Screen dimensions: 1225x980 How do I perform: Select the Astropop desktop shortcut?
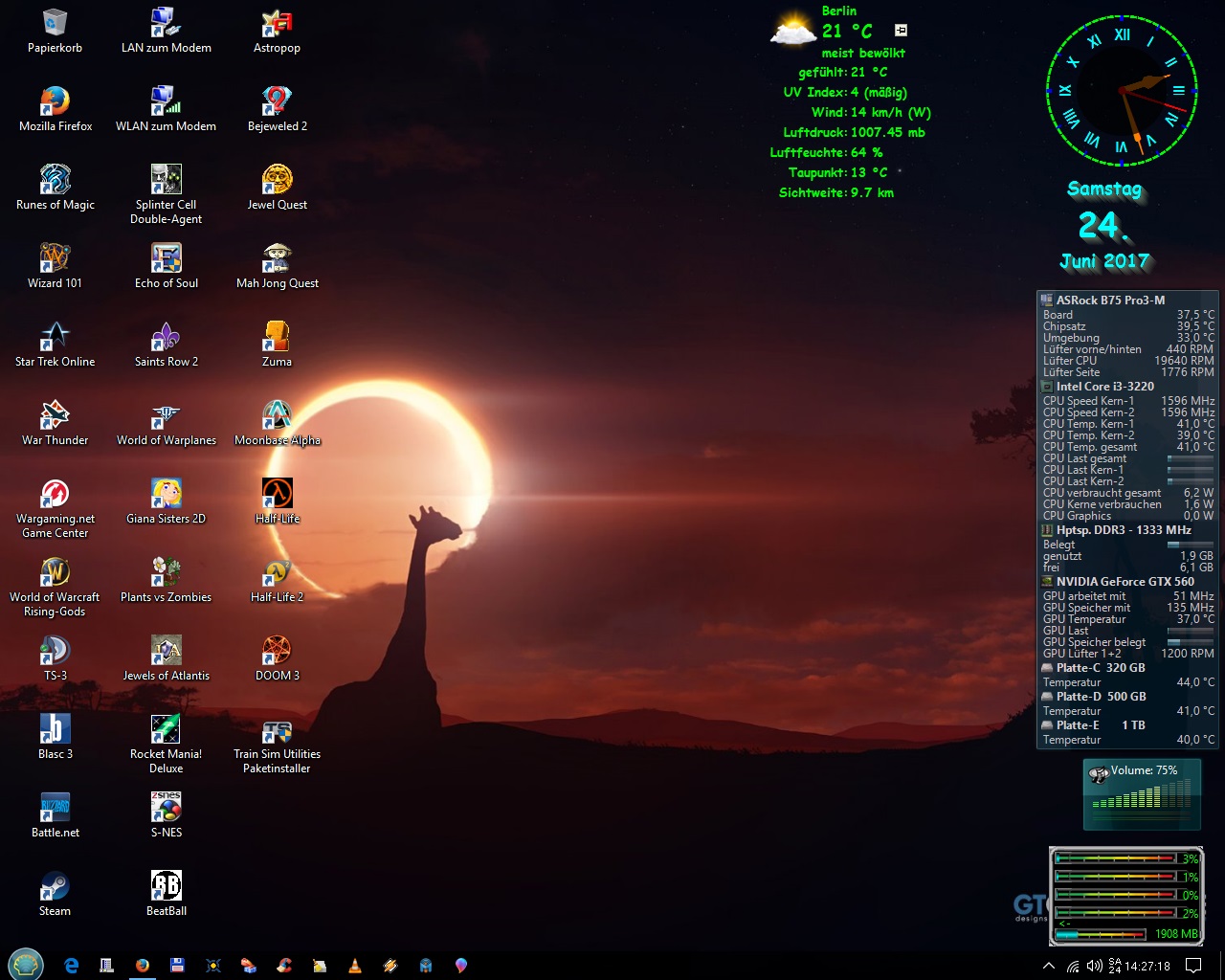pyautogui.click(x=278, y=31)
